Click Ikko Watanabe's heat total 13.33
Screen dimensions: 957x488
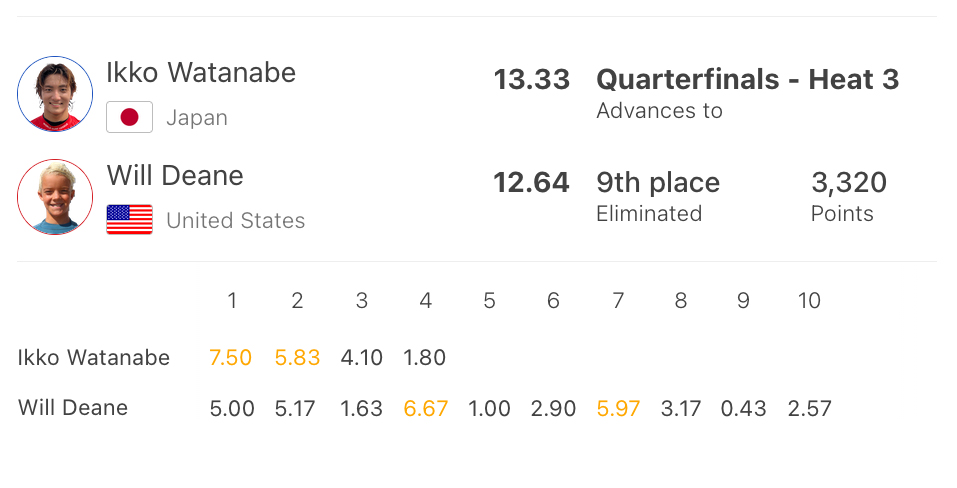tap(531, 80)
